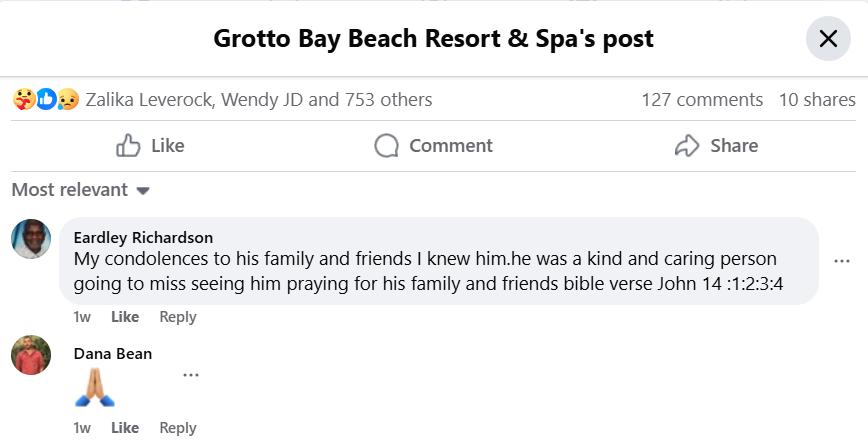
Task: Open Dana Bean's profile name link
Action: pyautogui.click(x=113, y=353)
